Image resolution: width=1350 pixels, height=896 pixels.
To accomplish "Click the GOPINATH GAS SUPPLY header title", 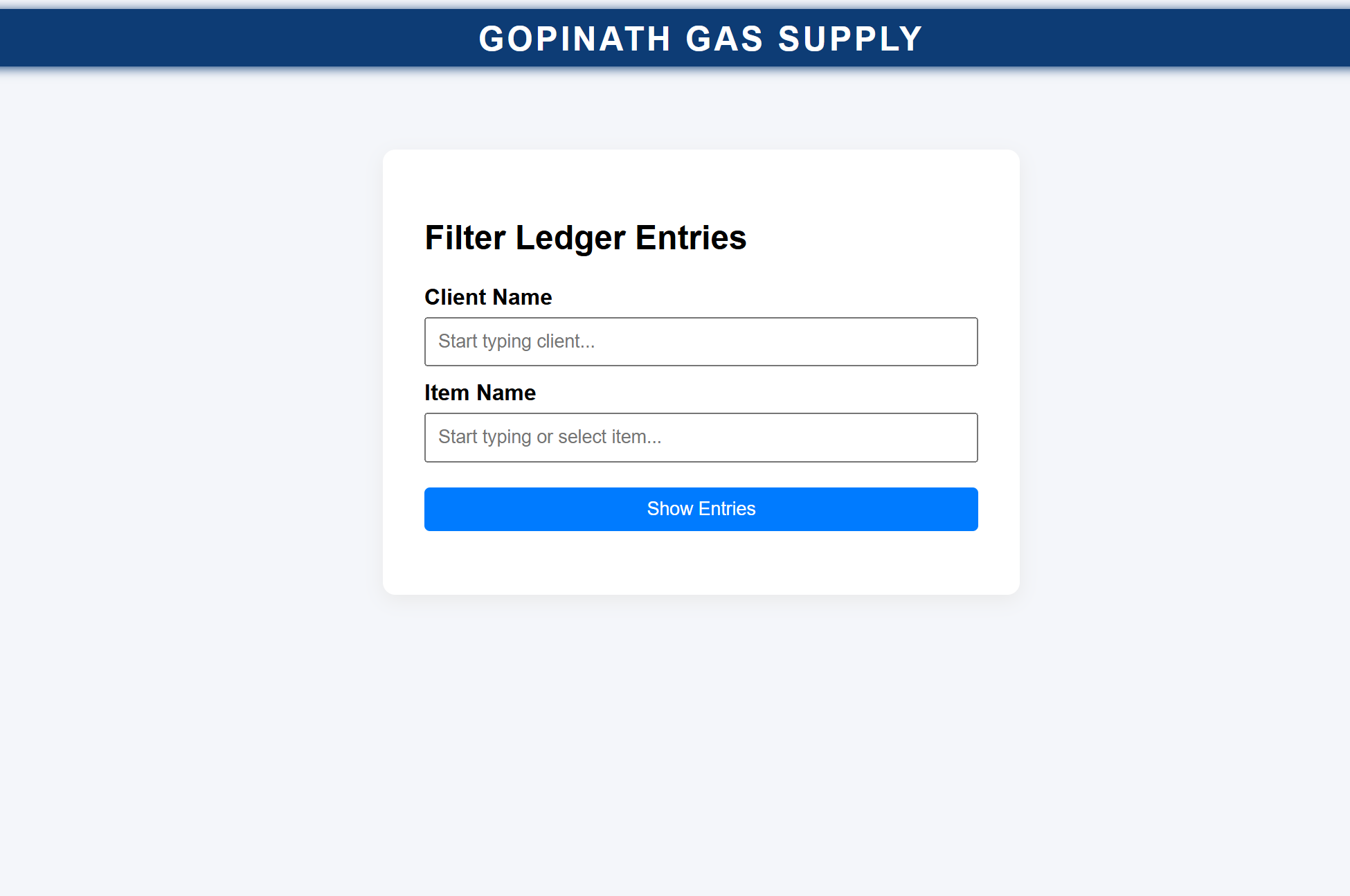I will (x=701, y=39).
